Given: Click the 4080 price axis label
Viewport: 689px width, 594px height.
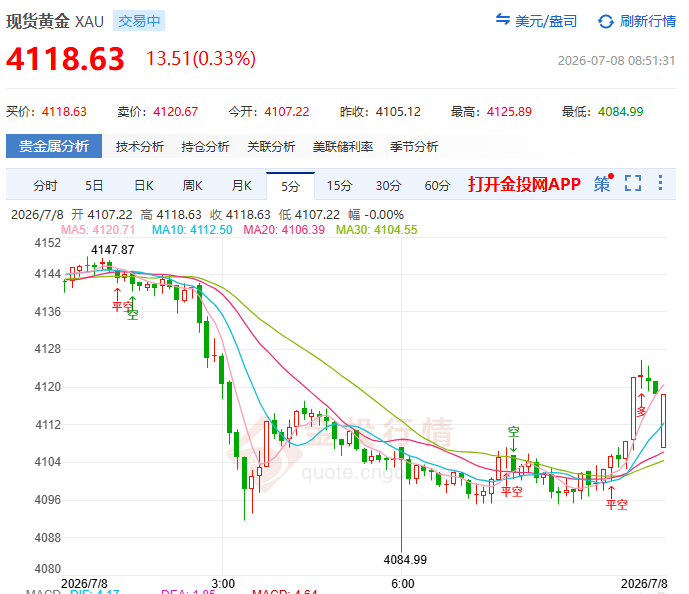Looking at the screenshot, I should click(x=47, y=569).
